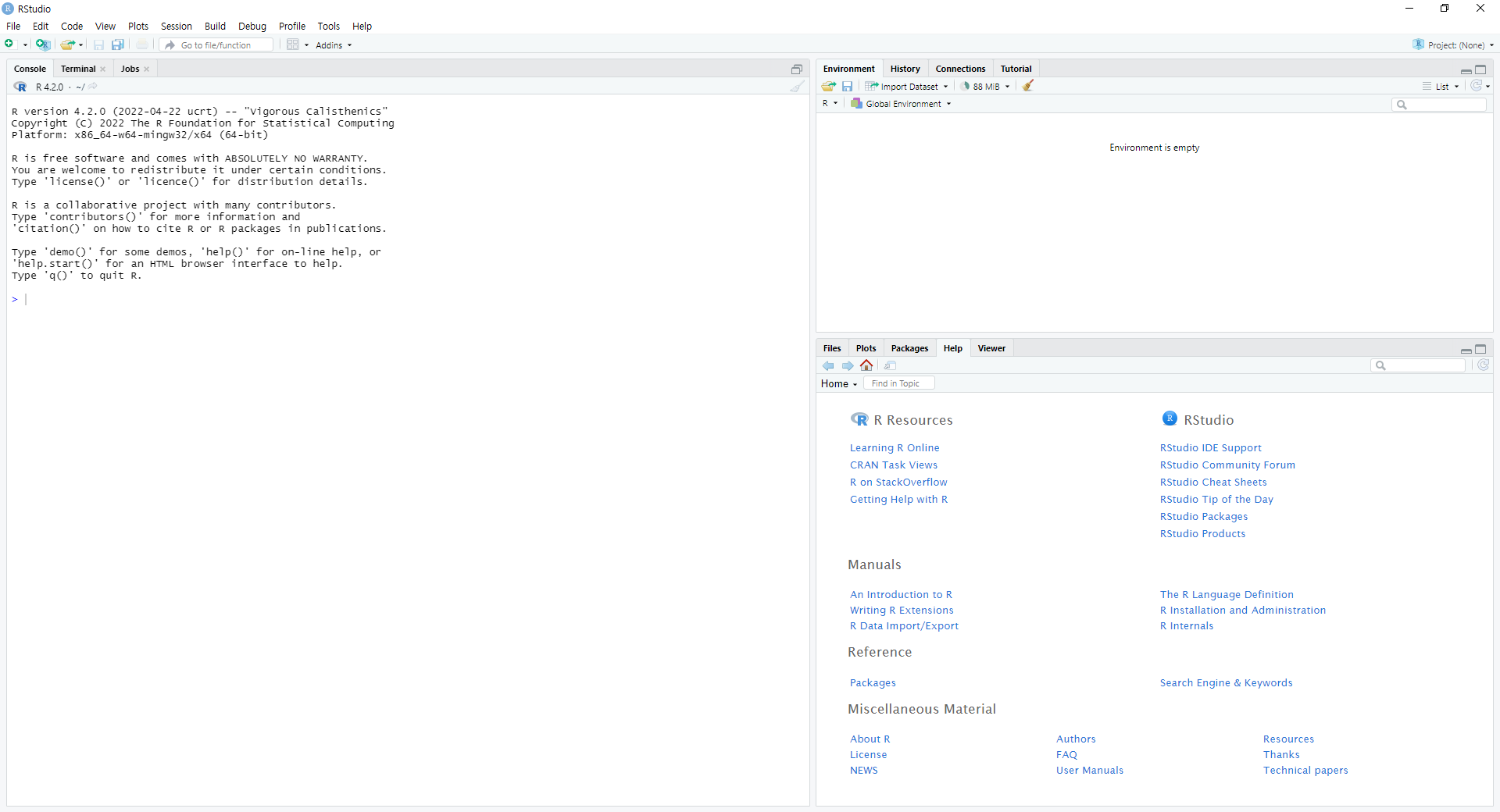Click the Environment search box
Screen dimensions: 1500x812
[x=1439, y=104]
